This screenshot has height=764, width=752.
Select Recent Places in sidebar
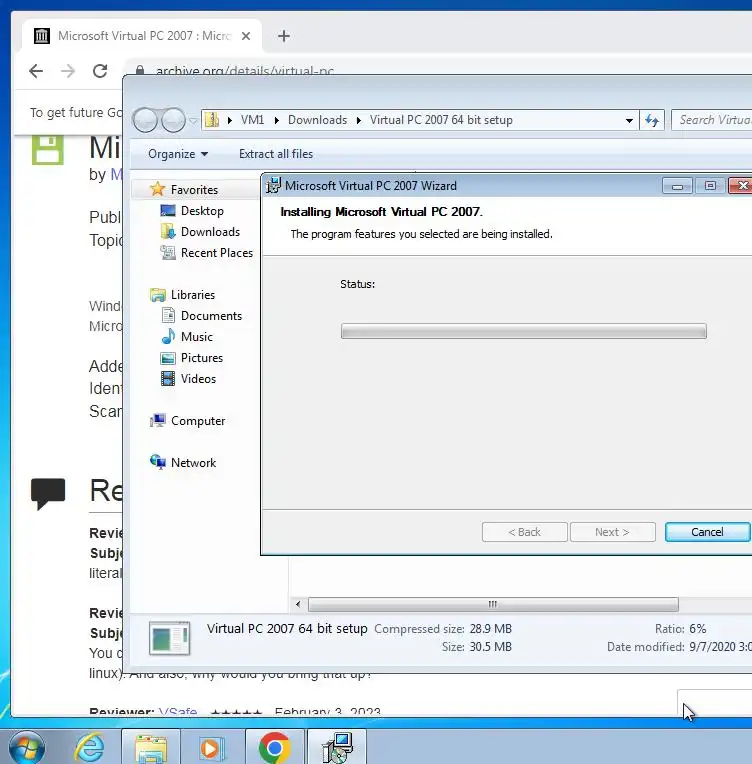(216, 252)
